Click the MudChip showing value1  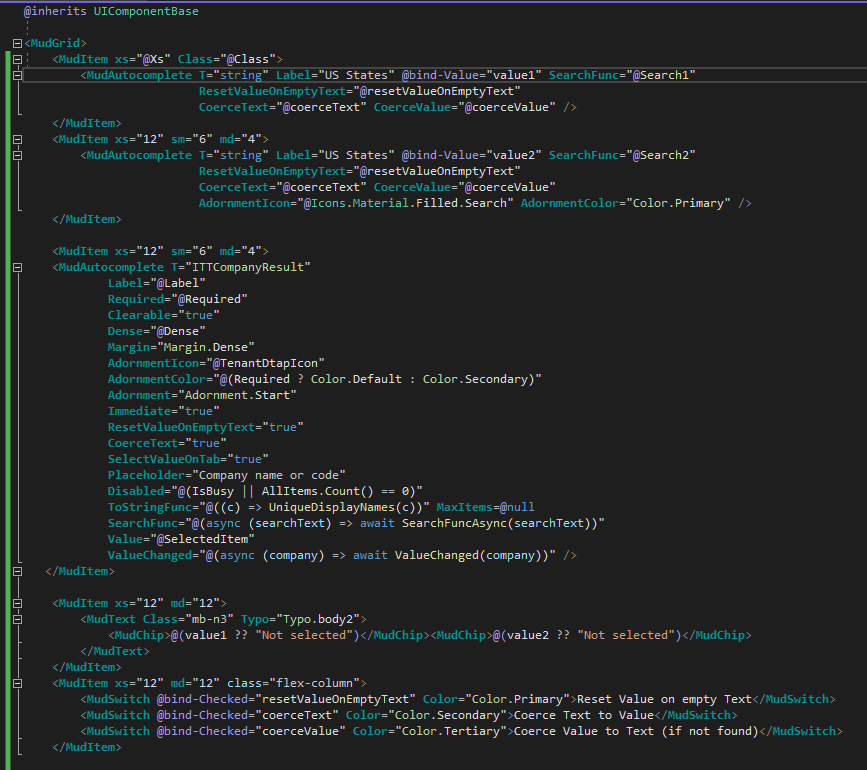(x=269, y=636)
